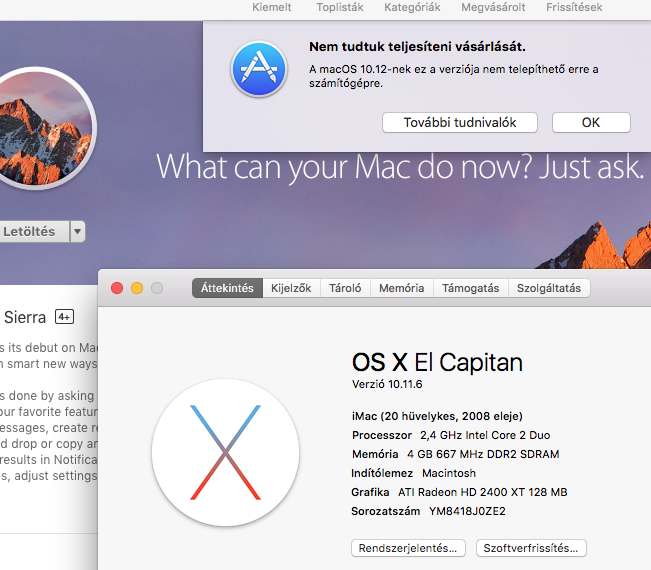This screenshot has width=651, height=570.
Task: Click the 'Nem tudtuk teljesíteni vásárlását.' heading
Action: [417, 46]
